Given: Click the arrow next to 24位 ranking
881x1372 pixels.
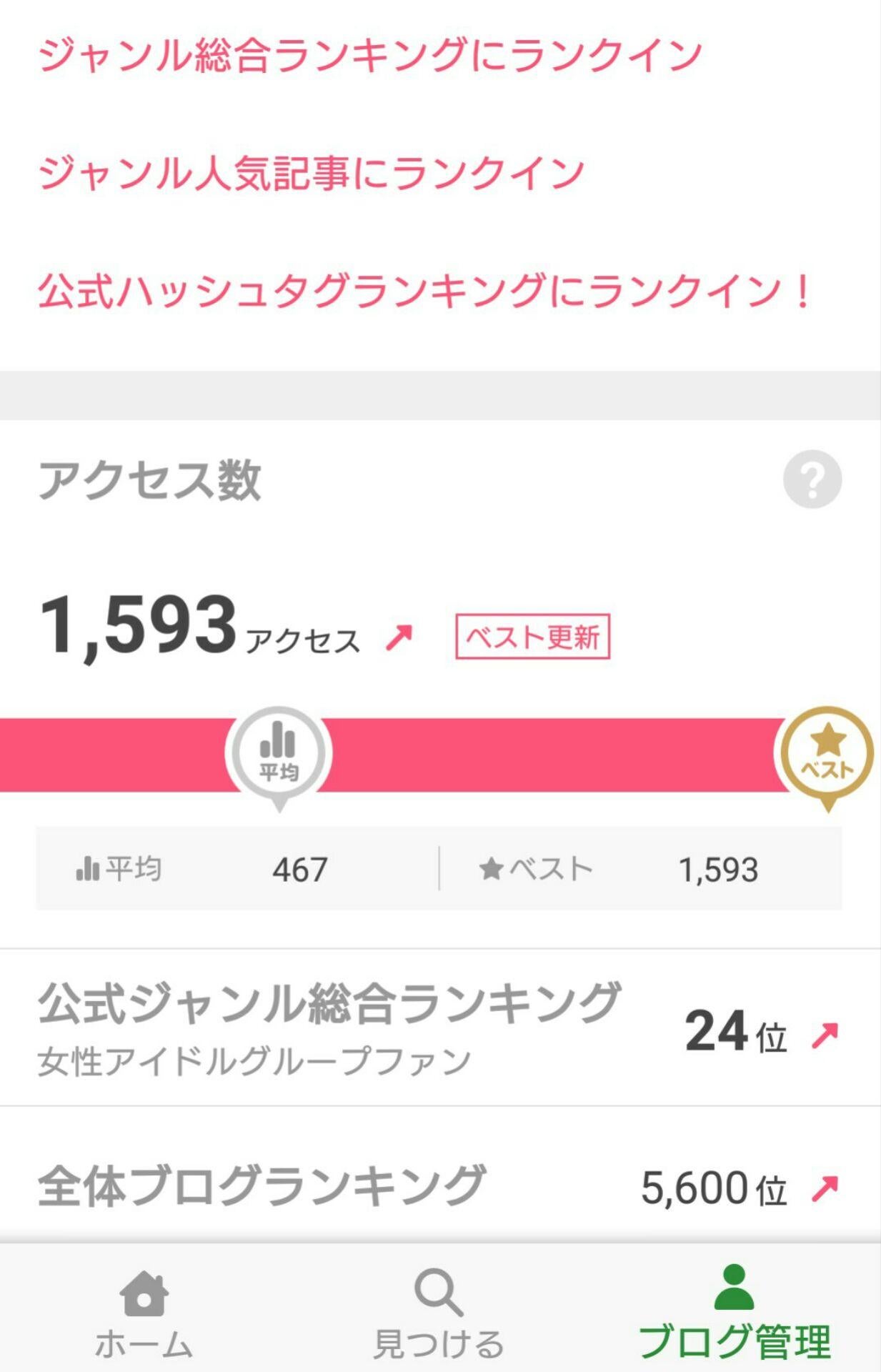Looking at the screenshot, I should [825, 1035].
